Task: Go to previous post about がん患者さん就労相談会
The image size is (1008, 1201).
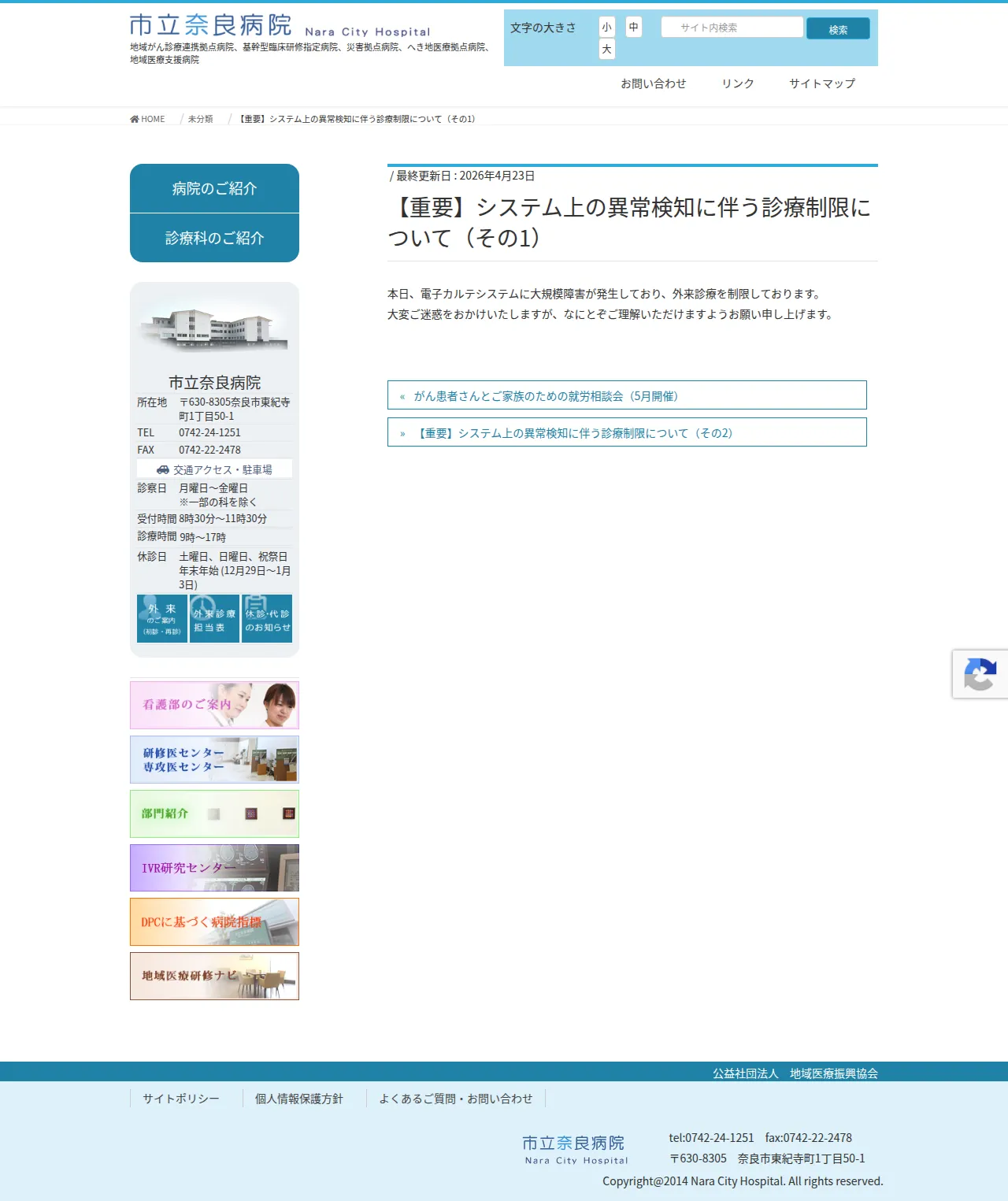Action: point(627,395)
